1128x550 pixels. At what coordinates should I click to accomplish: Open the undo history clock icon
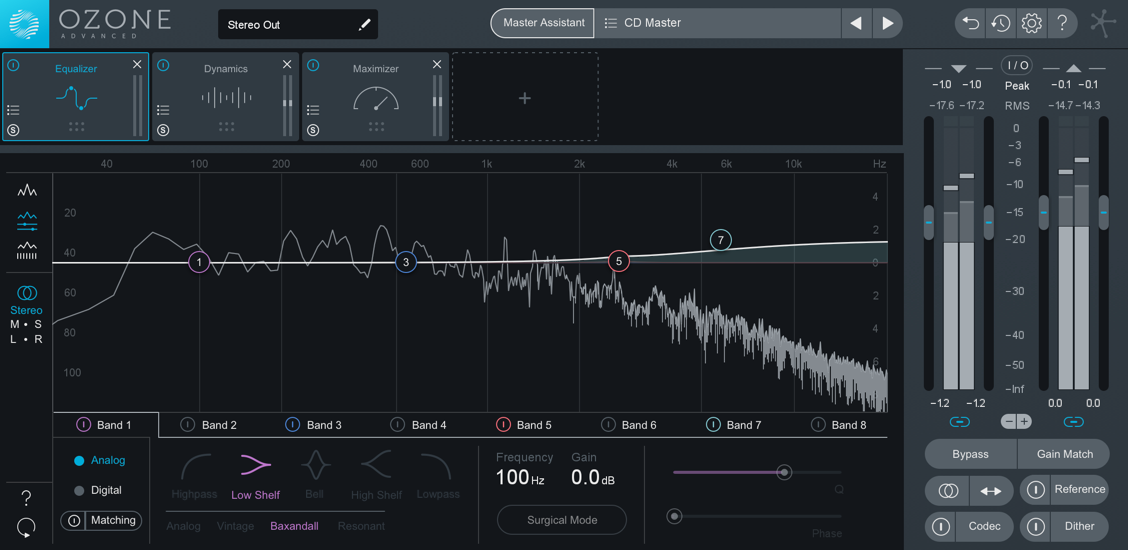pos(1001,24)
